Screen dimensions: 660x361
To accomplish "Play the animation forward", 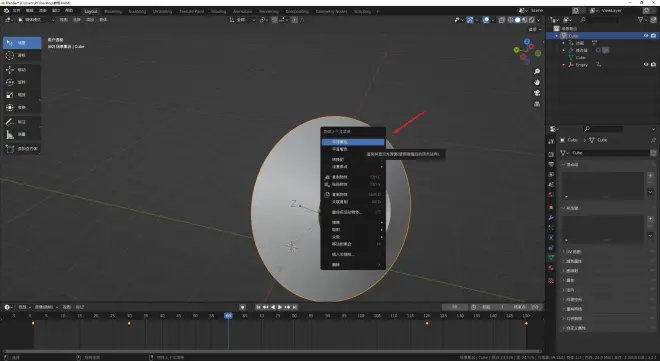I will (280, 307).
